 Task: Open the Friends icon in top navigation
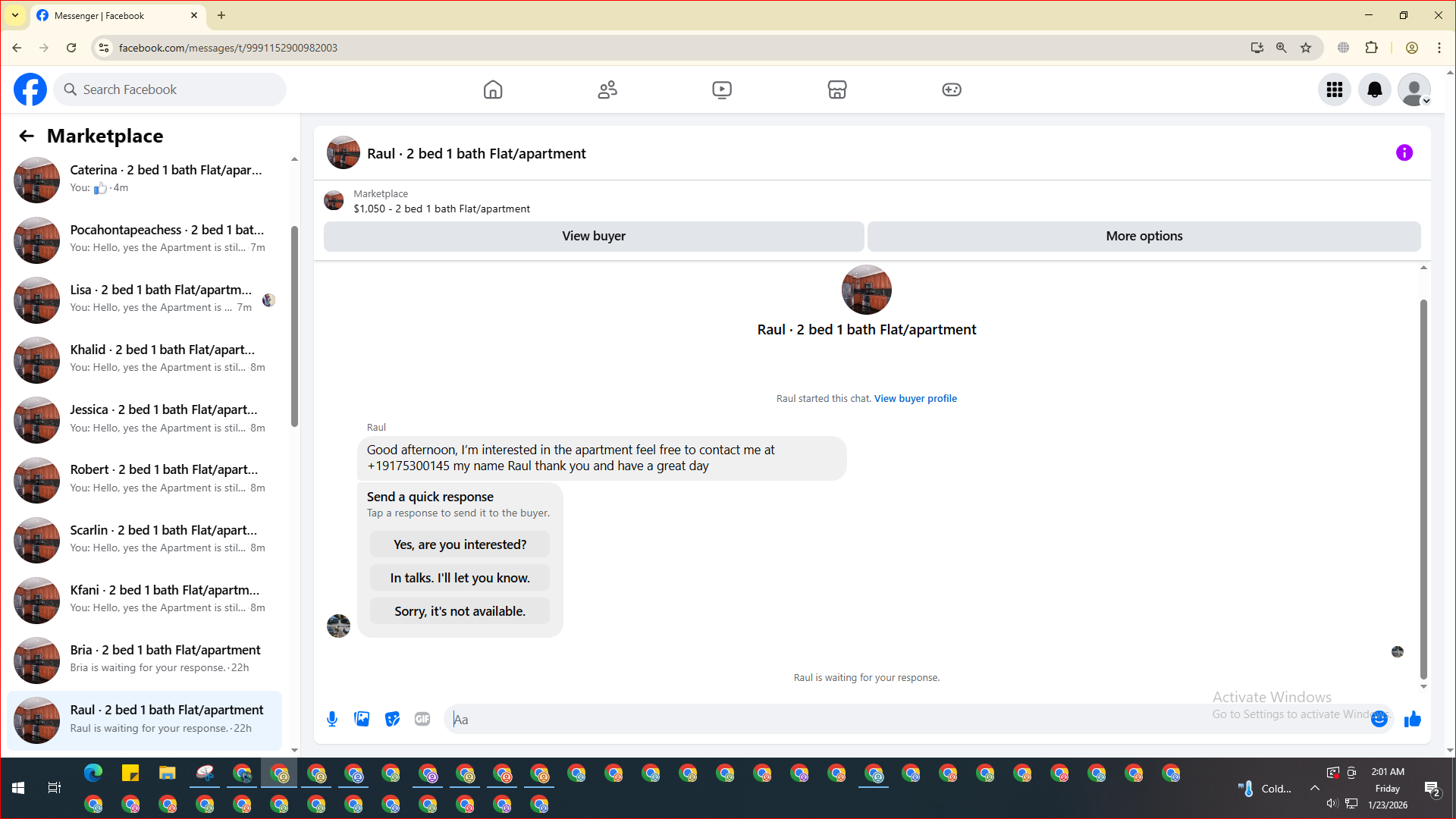coord(607,89)
